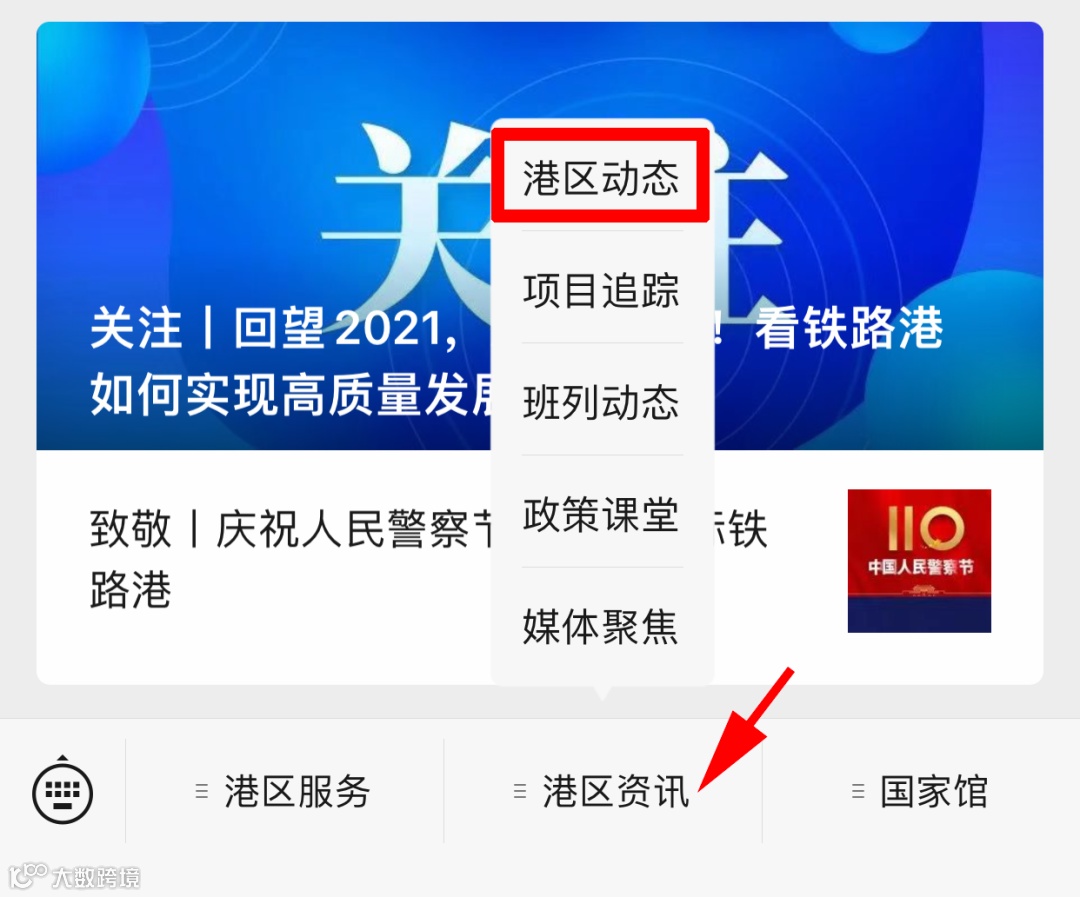1080x897 pixels.
Task: Choose 班列动态 in the popup menu
Action: (x=601, y=402)
